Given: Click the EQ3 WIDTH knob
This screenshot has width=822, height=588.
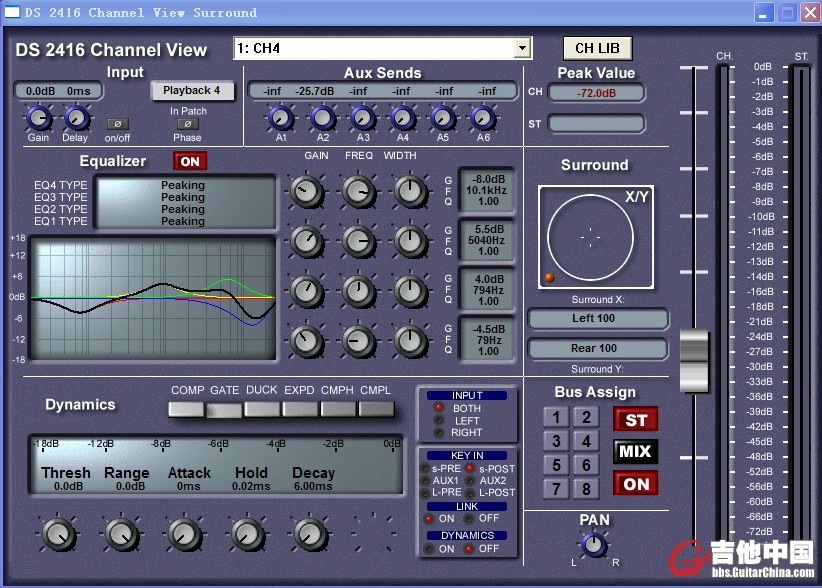Looking at the screenshot, I should 410,241.
